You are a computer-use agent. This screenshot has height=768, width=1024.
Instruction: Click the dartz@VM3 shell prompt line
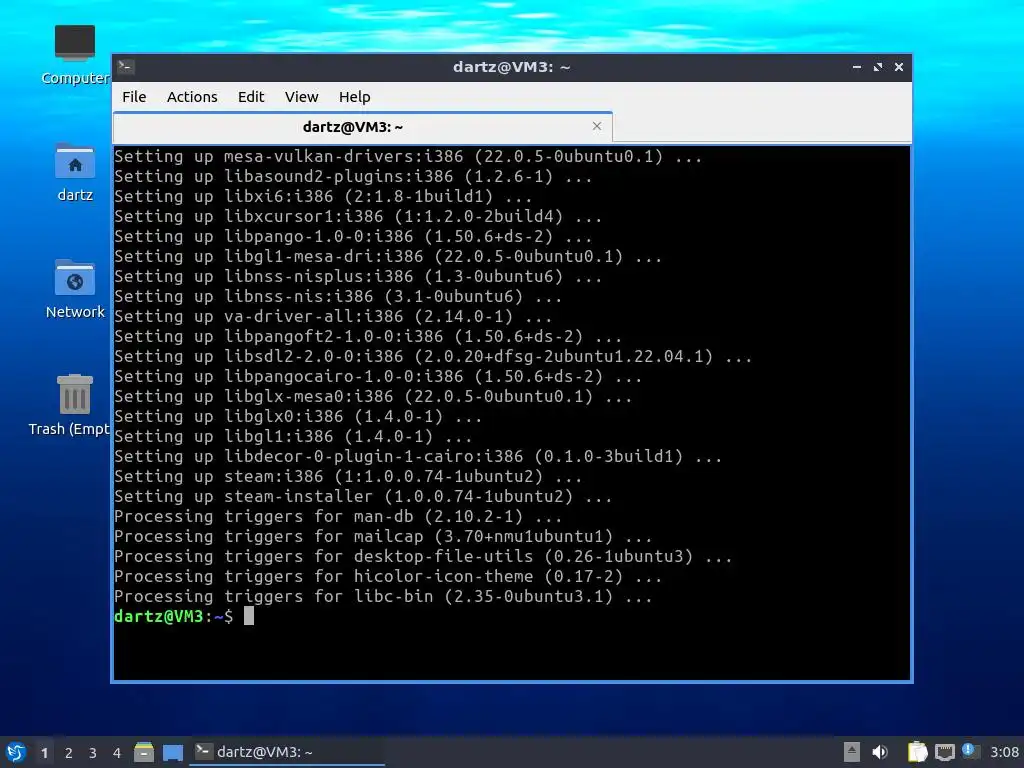(x=184, y=616)
